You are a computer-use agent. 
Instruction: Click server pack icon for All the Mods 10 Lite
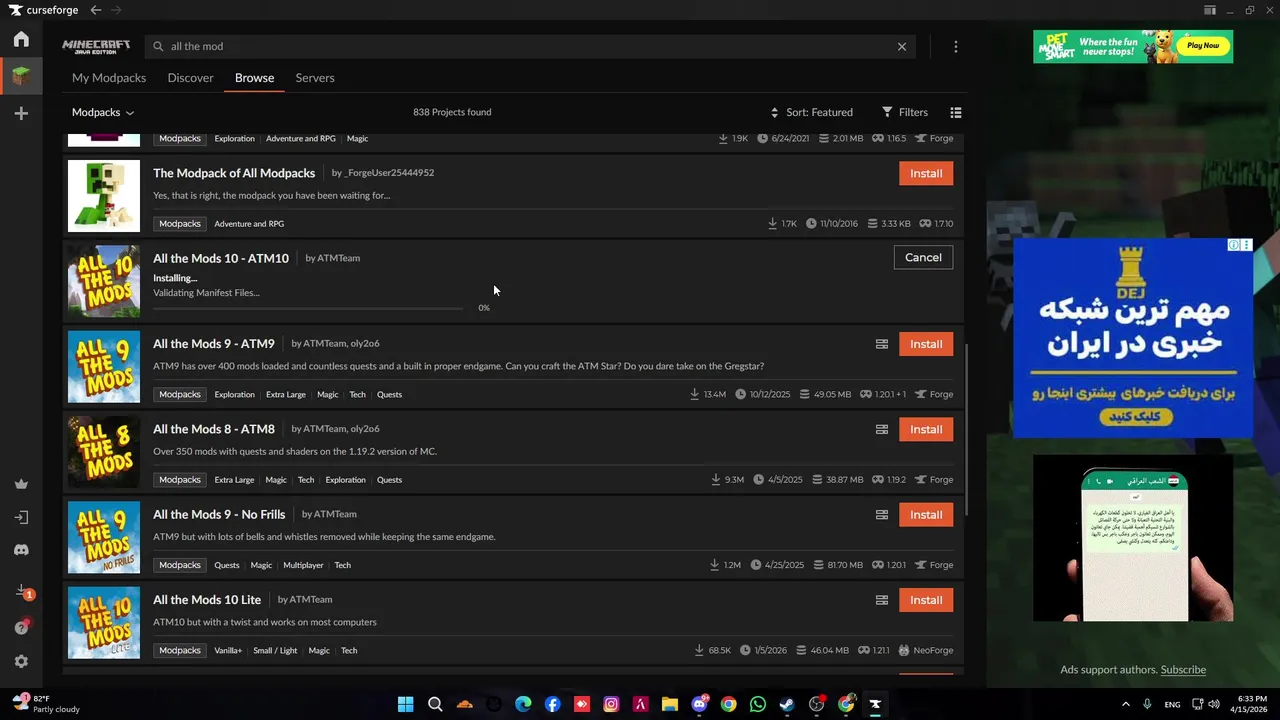click(x=882, y=600)
